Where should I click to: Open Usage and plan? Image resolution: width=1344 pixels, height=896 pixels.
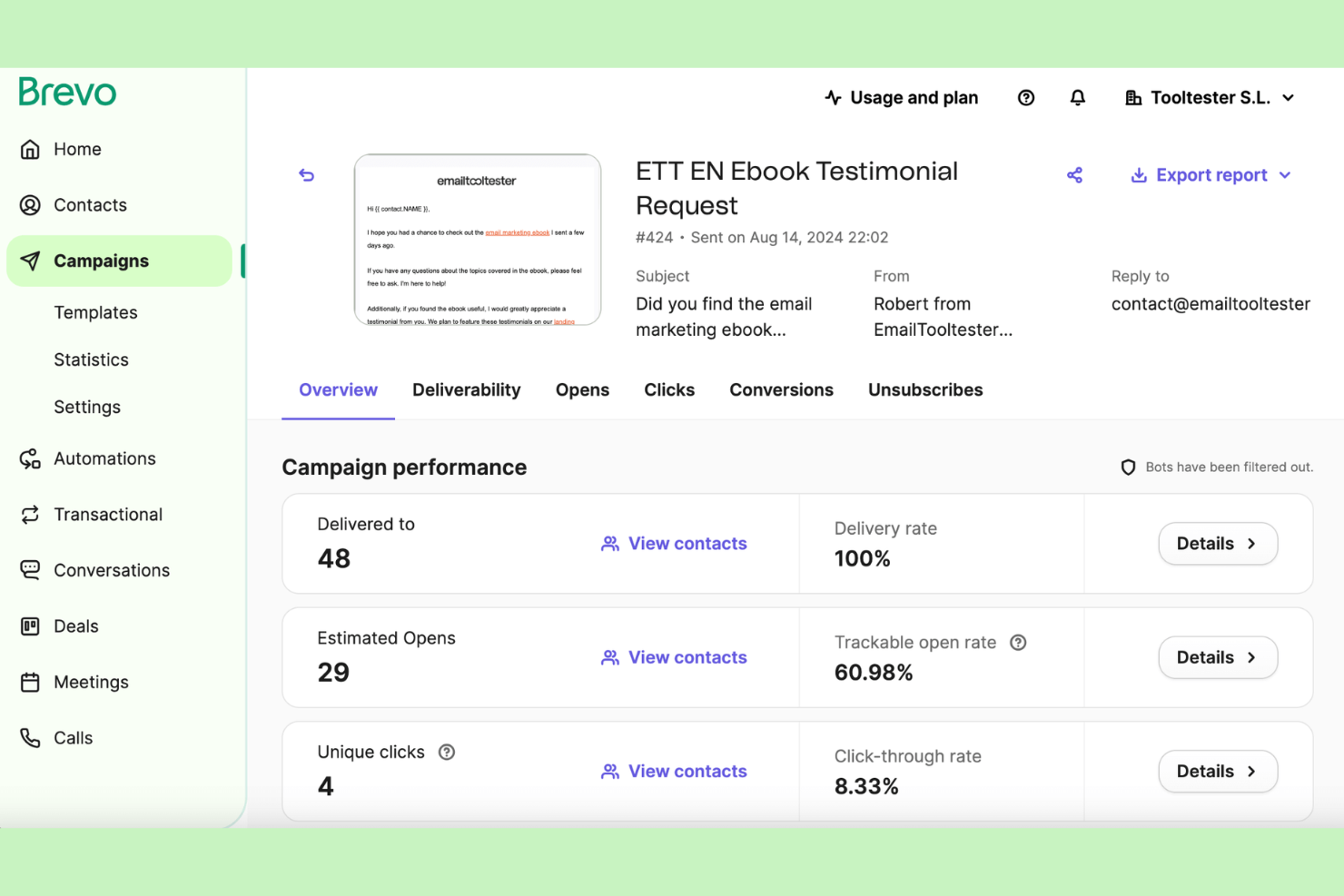tap(901, 97)
